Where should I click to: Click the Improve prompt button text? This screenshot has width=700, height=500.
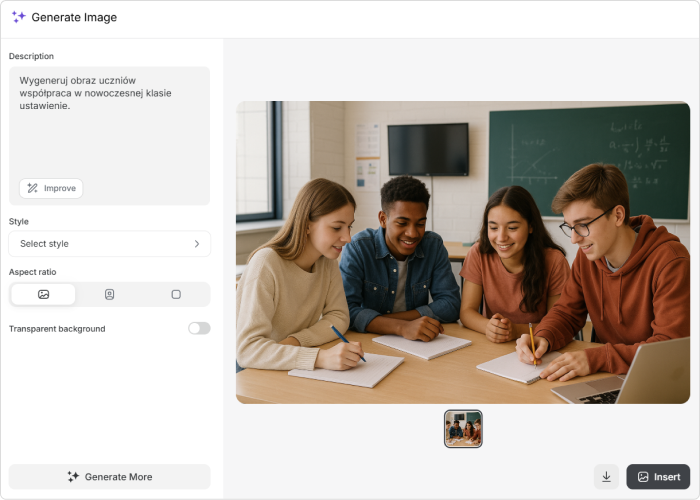click(x=59, y=188)
